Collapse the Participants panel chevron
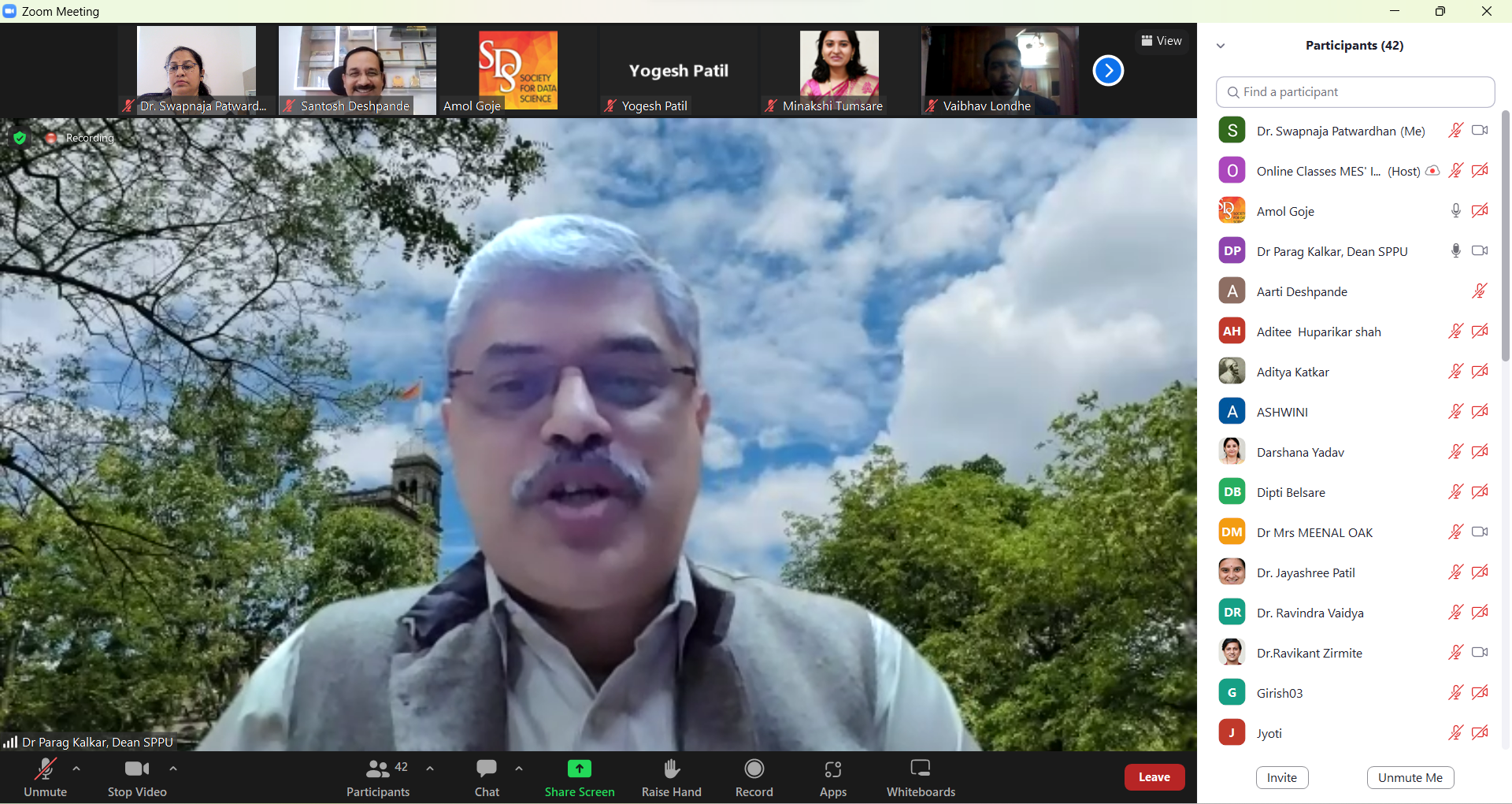 1221,46
